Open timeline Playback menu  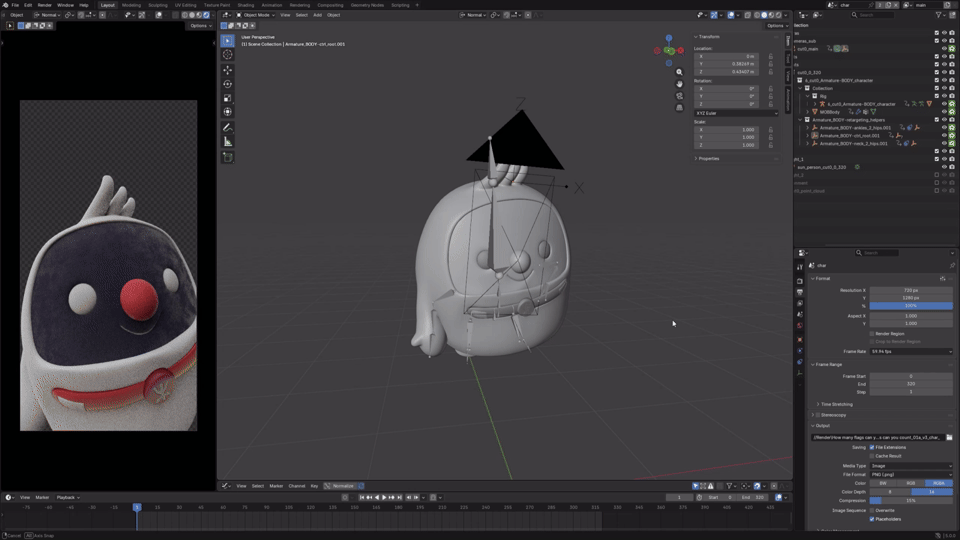pyautogui.click(x=67, y=497)
